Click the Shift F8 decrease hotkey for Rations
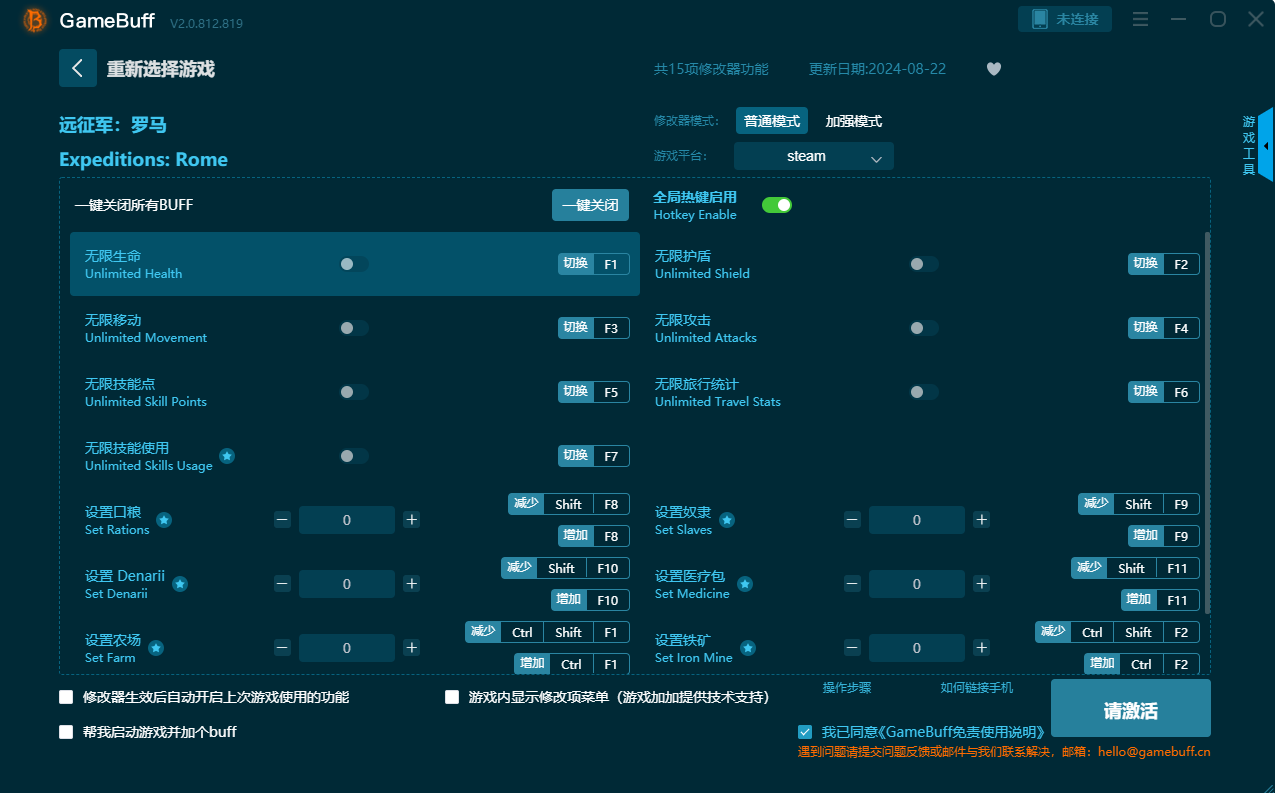The width and height of the screenshot is (1276, 793). pos(569,504)
